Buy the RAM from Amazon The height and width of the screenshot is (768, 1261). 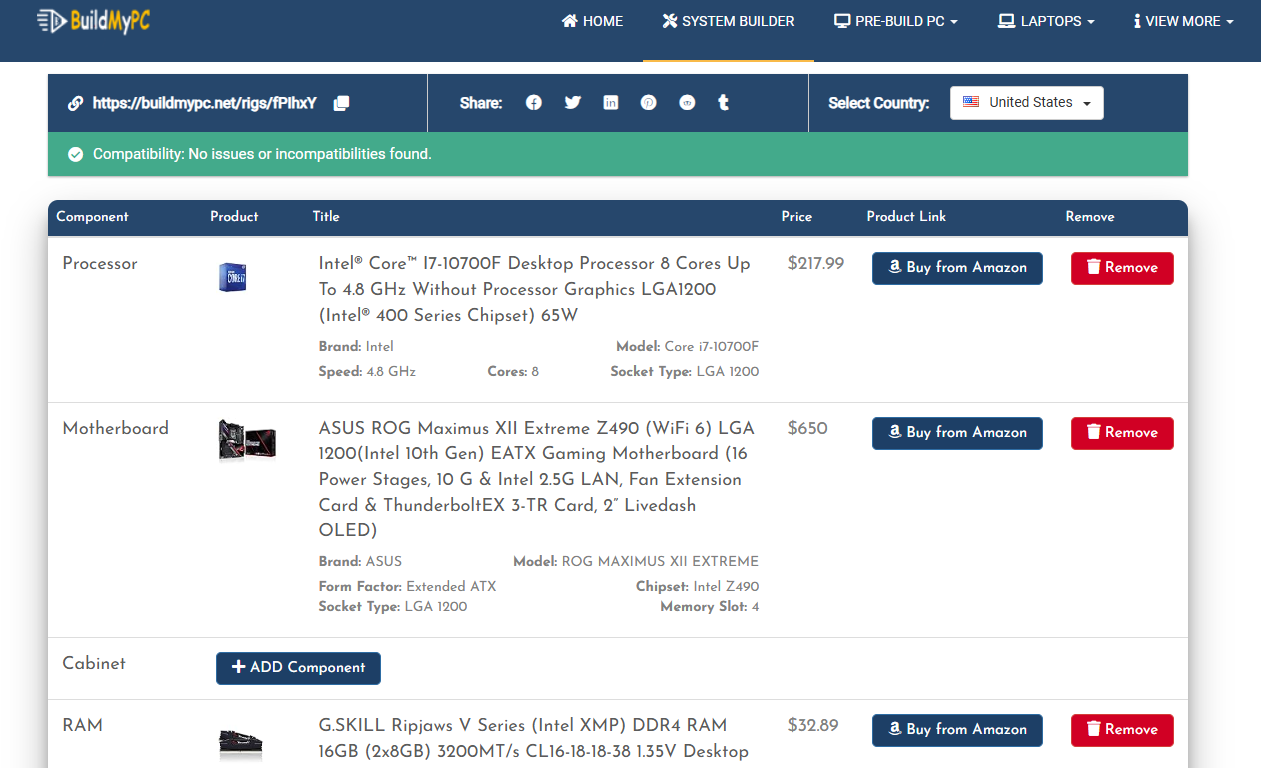pyautogui.click(x=957, y=730)
